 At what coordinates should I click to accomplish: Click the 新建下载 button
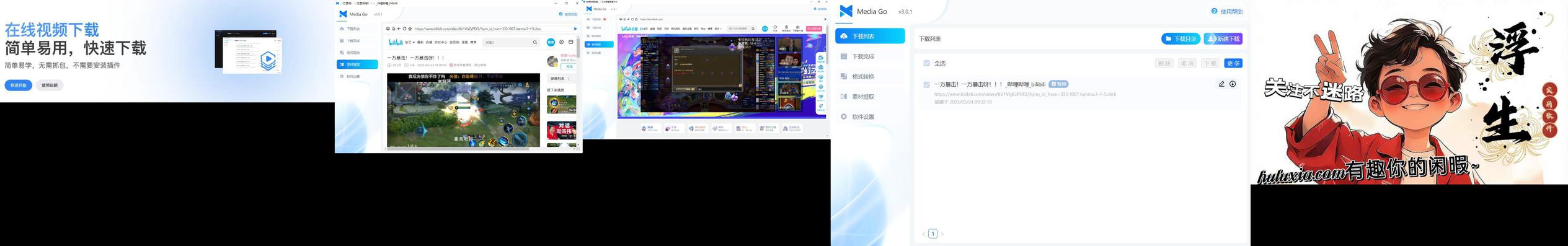click(1223, 39)
